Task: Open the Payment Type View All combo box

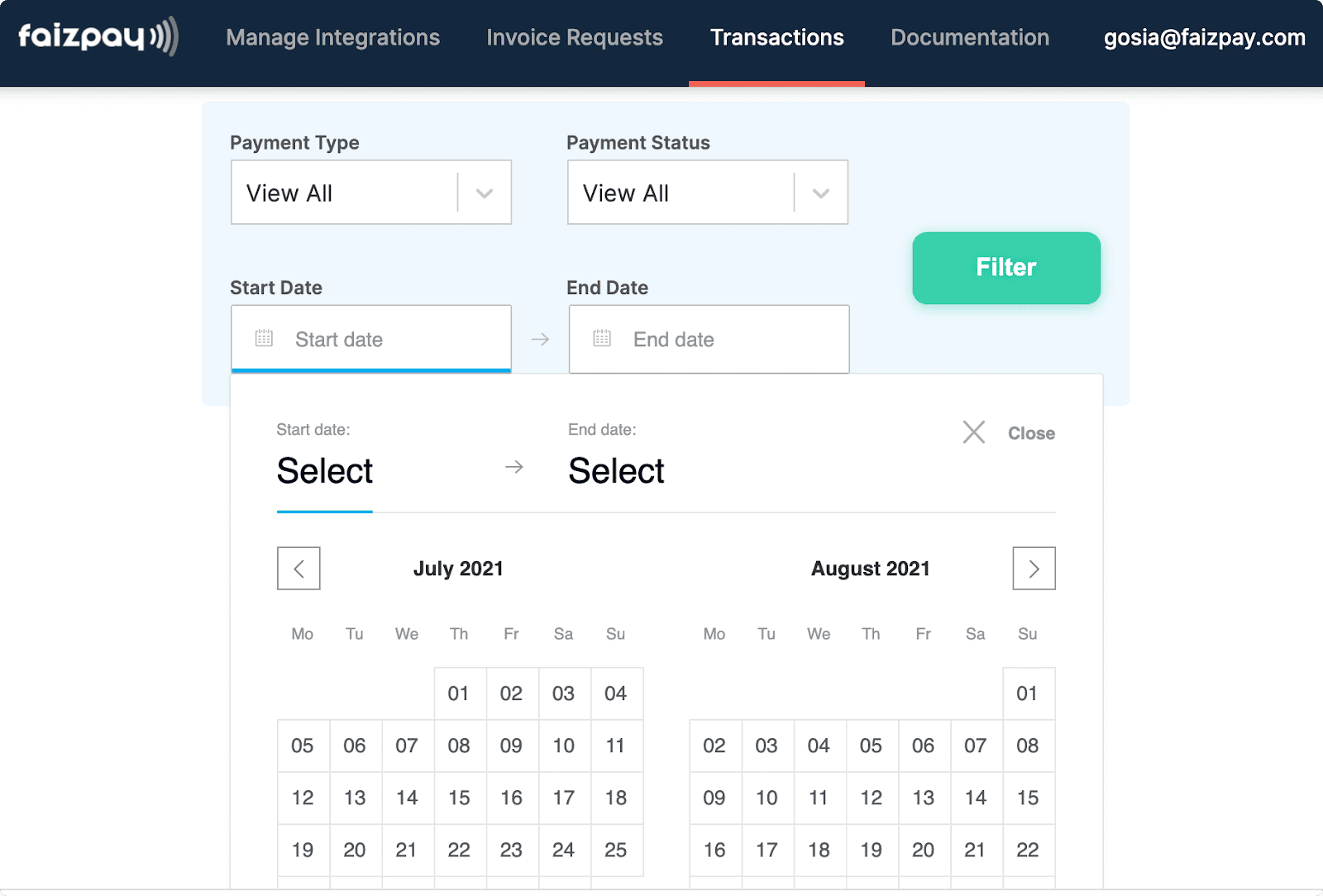Action: pyautogui.click(x=371, y=193)
